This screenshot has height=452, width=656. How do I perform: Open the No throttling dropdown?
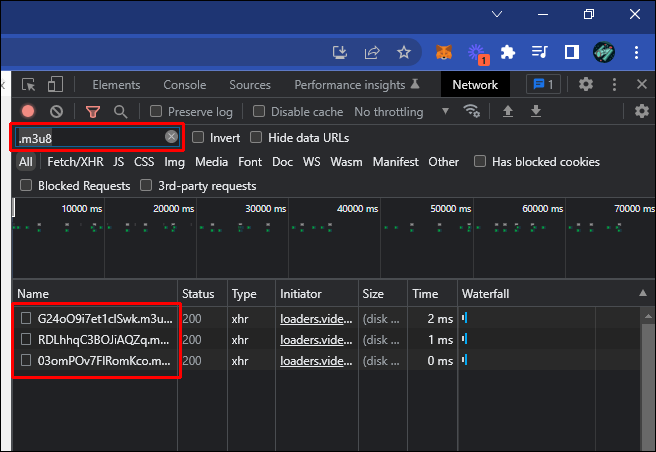[x=390, y=112]
